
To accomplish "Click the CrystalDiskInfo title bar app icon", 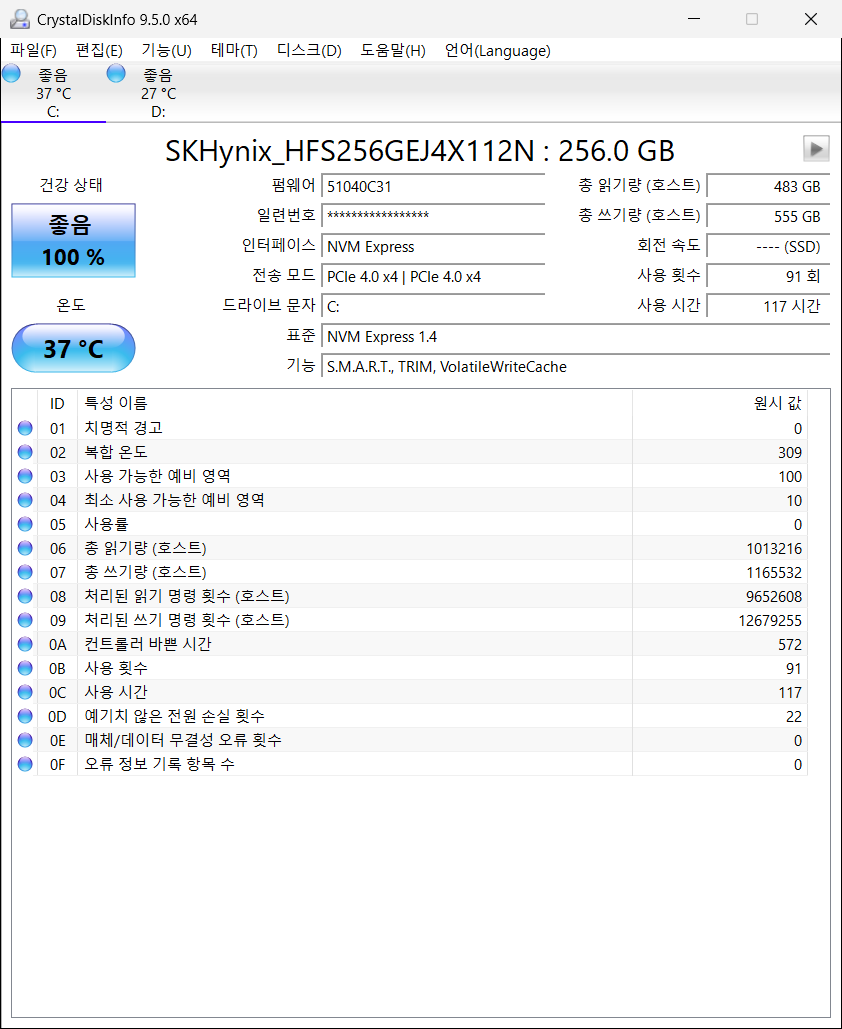I will (x=20, y=19).
